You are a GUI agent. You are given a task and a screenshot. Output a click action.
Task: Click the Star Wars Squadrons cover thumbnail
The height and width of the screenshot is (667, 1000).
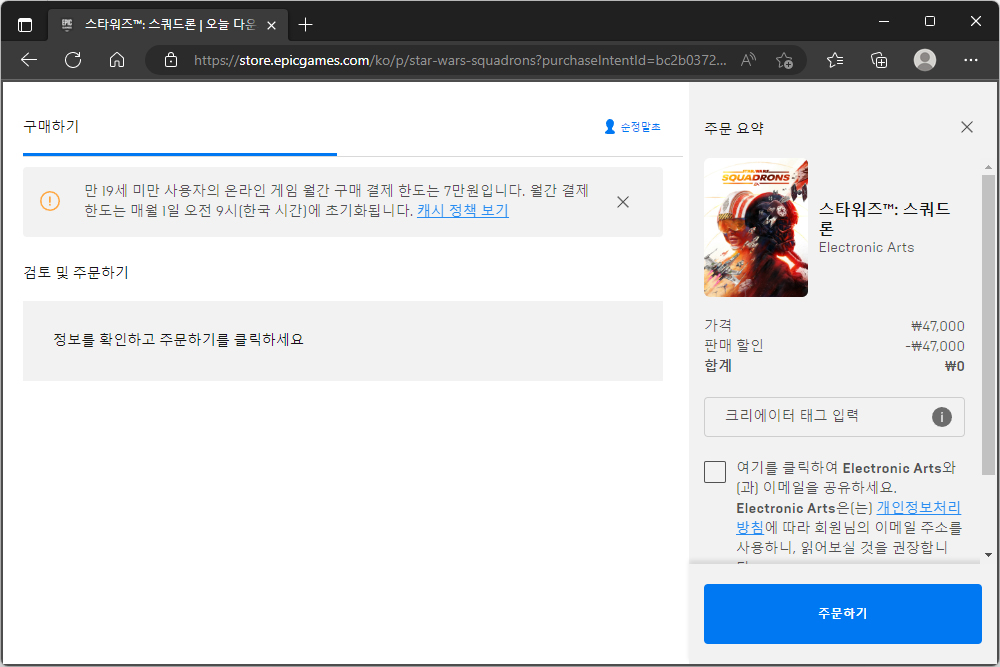coord(756,228)
